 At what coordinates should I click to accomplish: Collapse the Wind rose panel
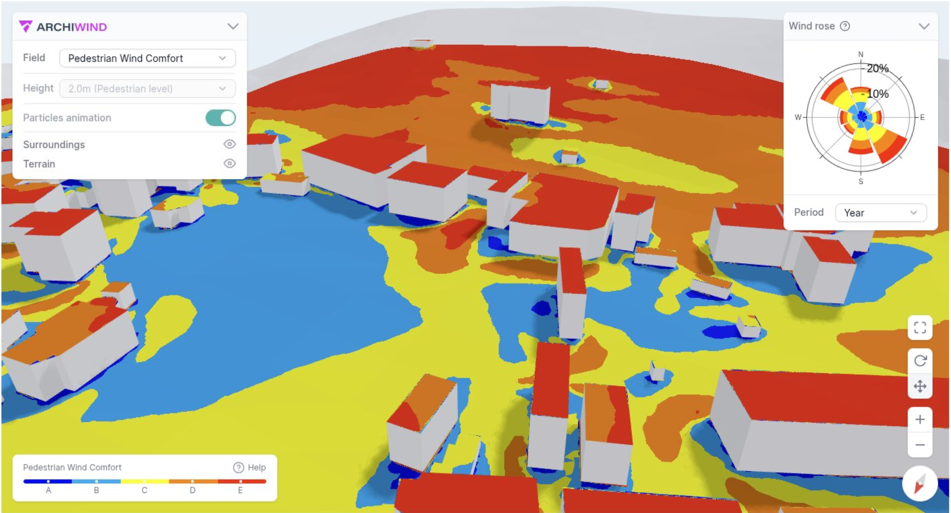point(924,27)
